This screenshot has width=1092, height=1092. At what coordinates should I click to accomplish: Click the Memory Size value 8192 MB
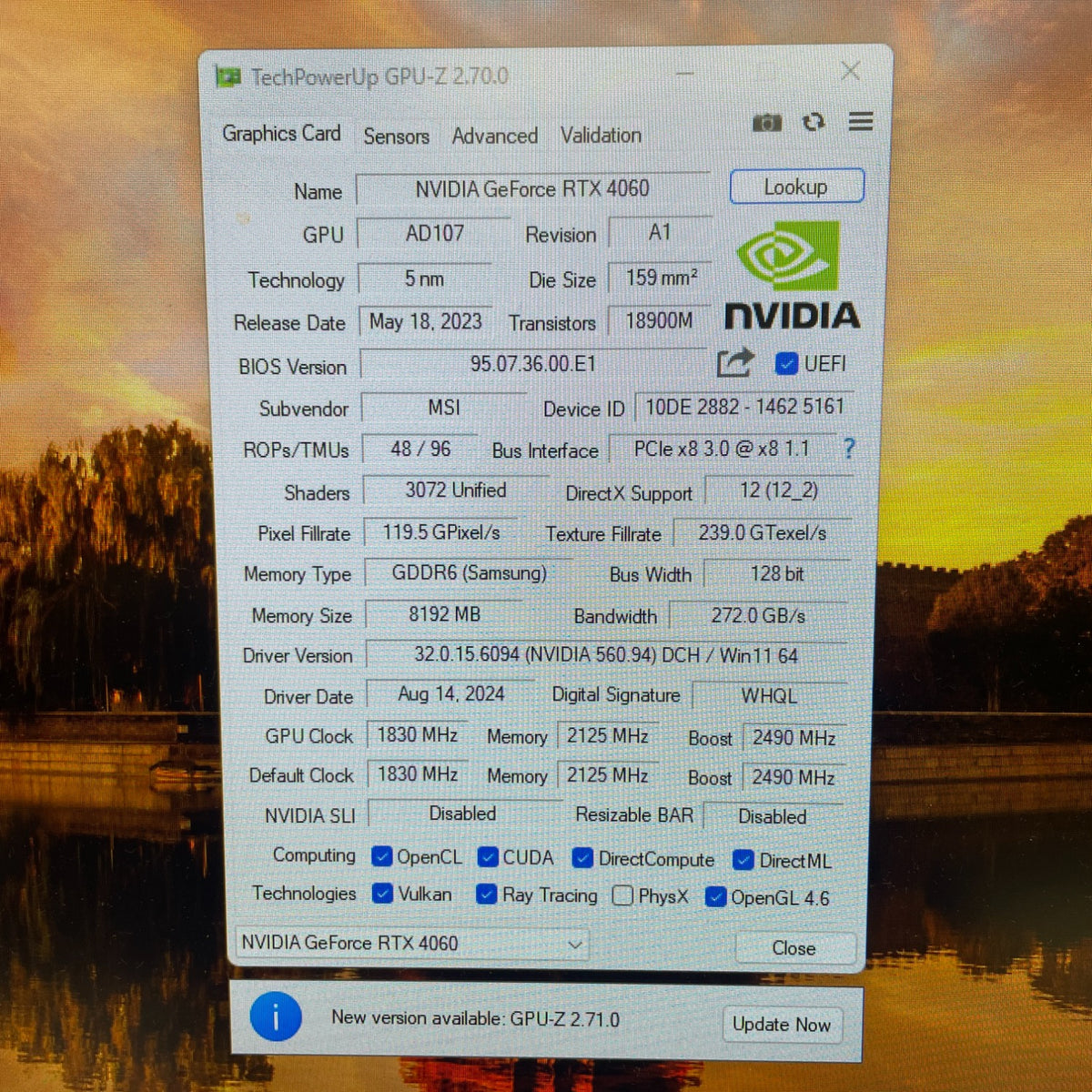(x=444, y=614)
